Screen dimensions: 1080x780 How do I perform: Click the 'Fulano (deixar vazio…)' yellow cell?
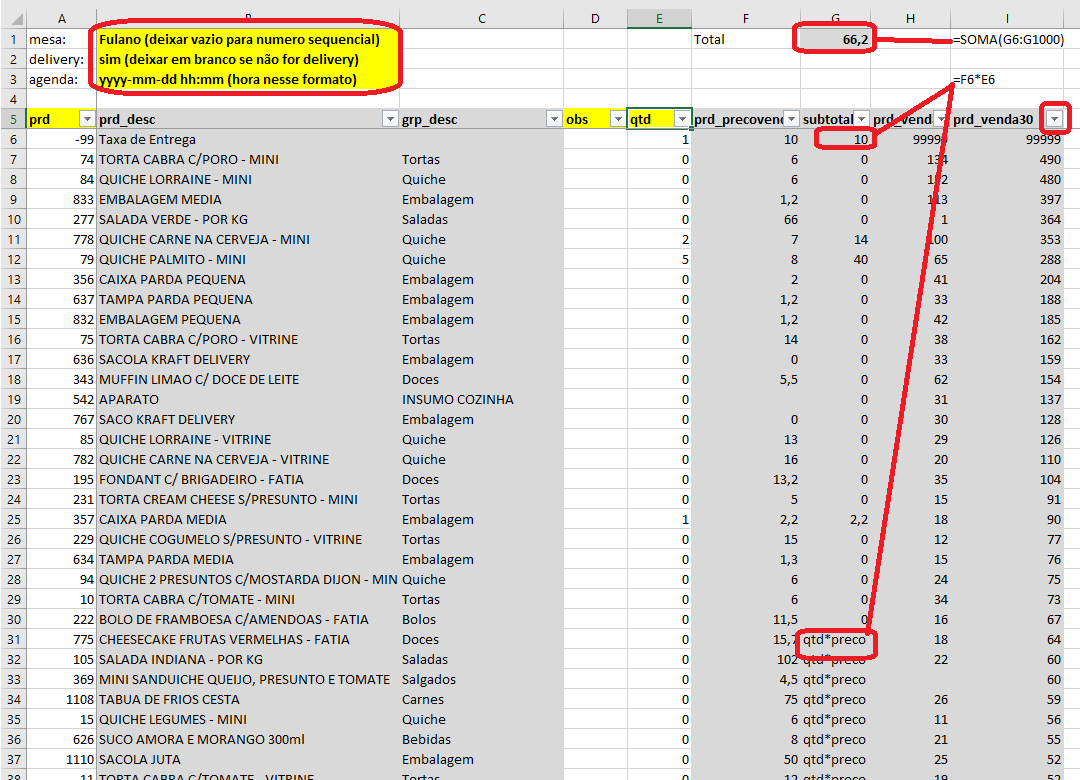tap(248, 39)
